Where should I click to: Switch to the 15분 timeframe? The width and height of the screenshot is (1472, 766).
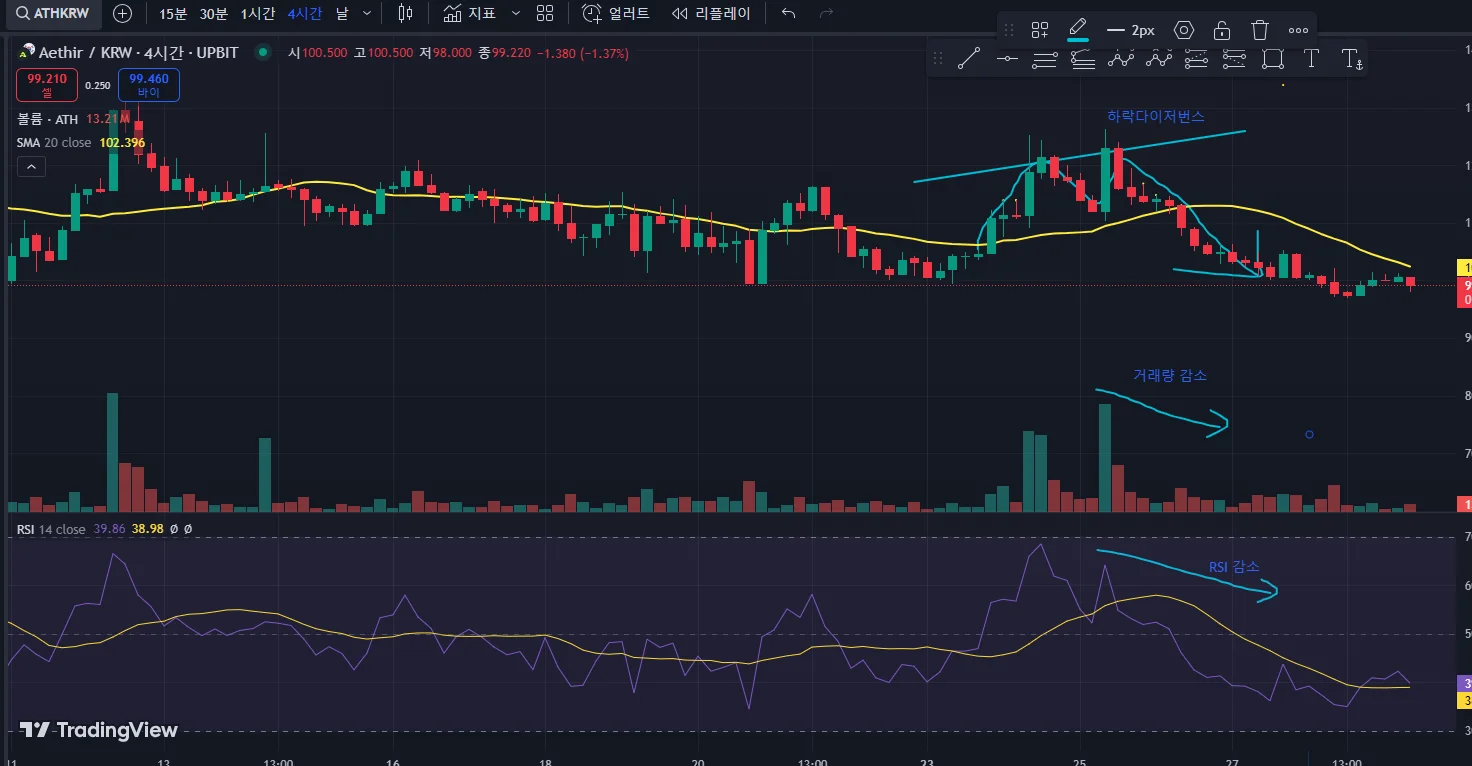(173, 13)
